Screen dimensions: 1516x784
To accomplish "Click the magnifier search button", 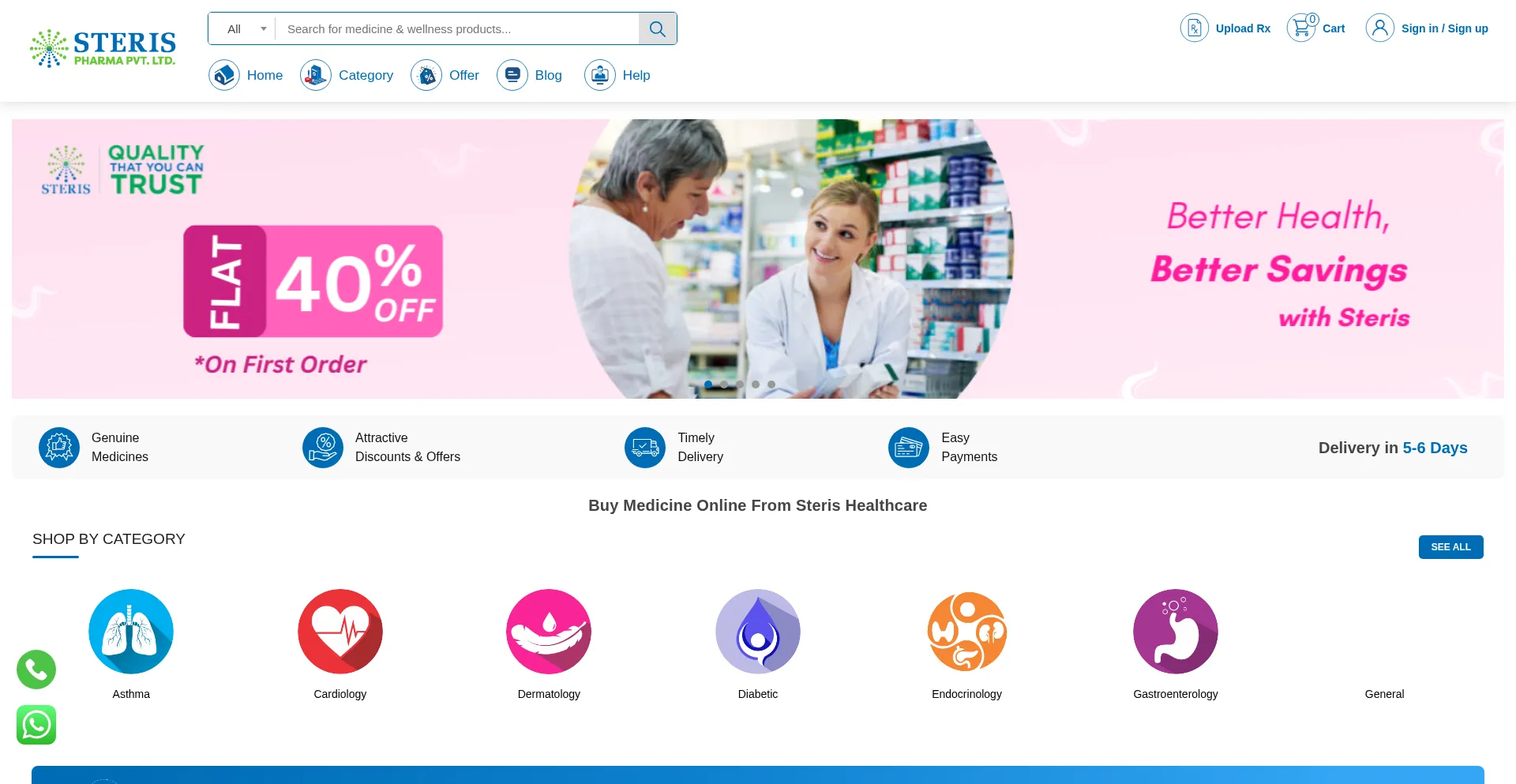I will click(657, 29).
